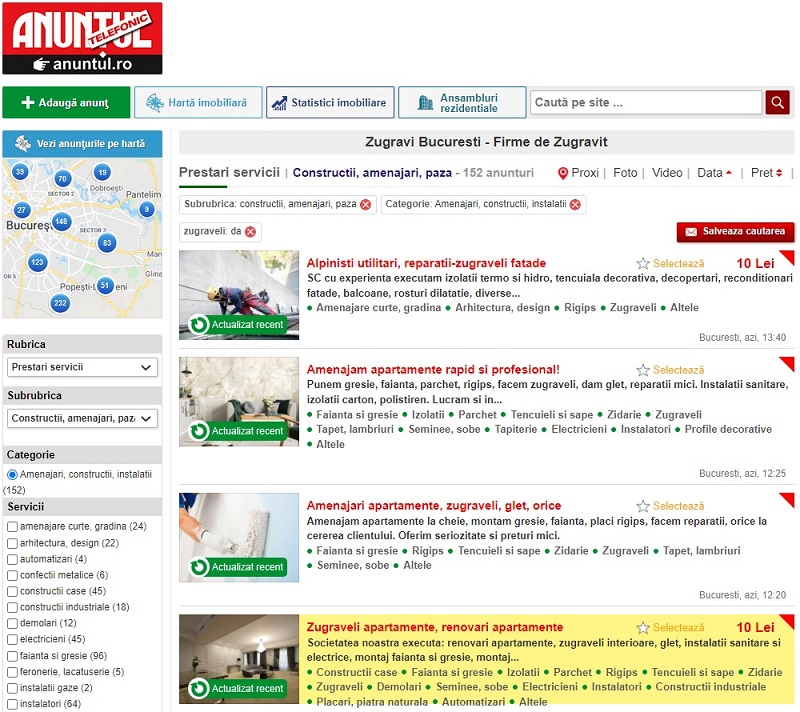This screenshot has height=712, width=800.
Task: Open Alpinisti utilitari, reparatii-zugraveli fatade listing
Action: click(x=426, y=263)
